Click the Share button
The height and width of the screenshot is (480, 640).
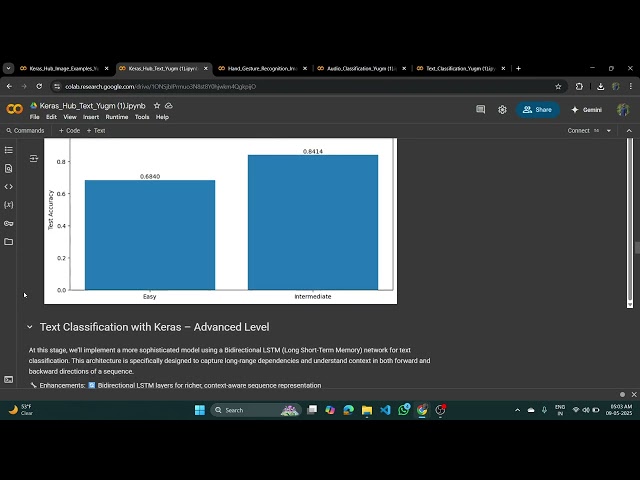[537, 109]
